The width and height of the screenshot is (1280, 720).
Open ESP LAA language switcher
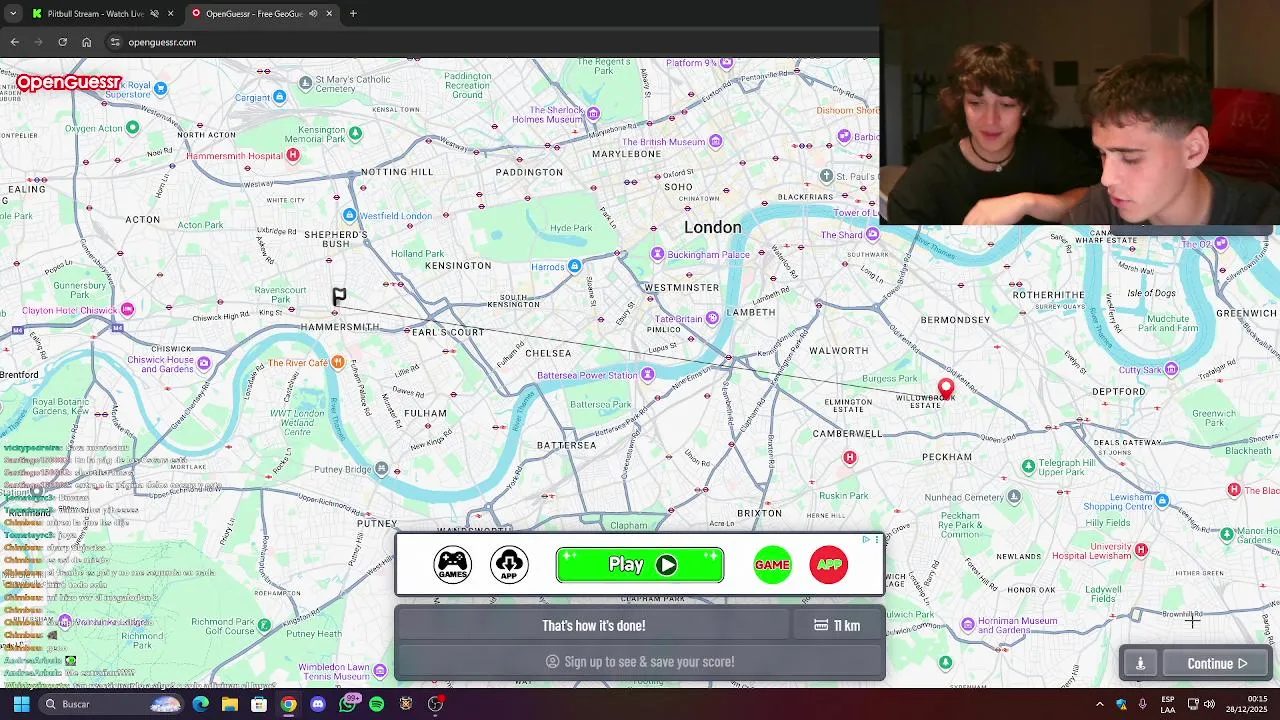point(1168,704)
